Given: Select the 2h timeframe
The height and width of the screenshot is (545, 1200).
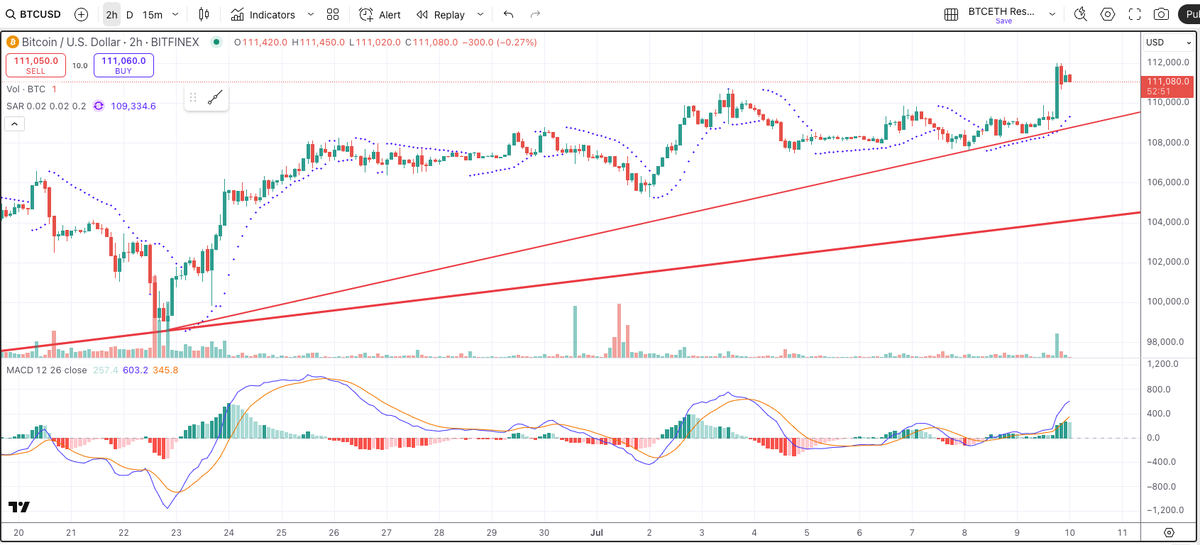Looking at the screenshot, I should click(111, 15).
